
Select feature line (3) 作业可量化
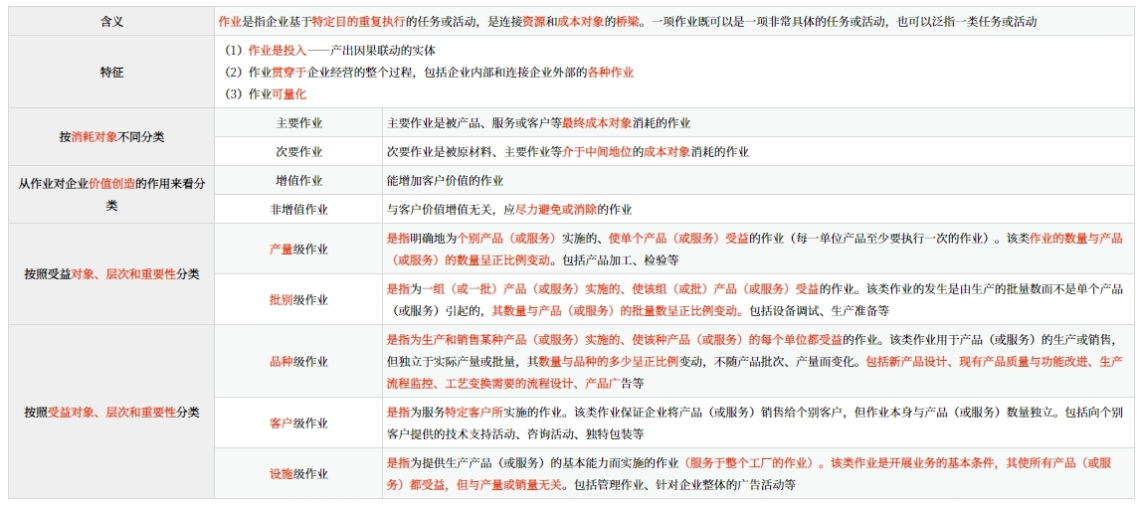click(265, 94)
